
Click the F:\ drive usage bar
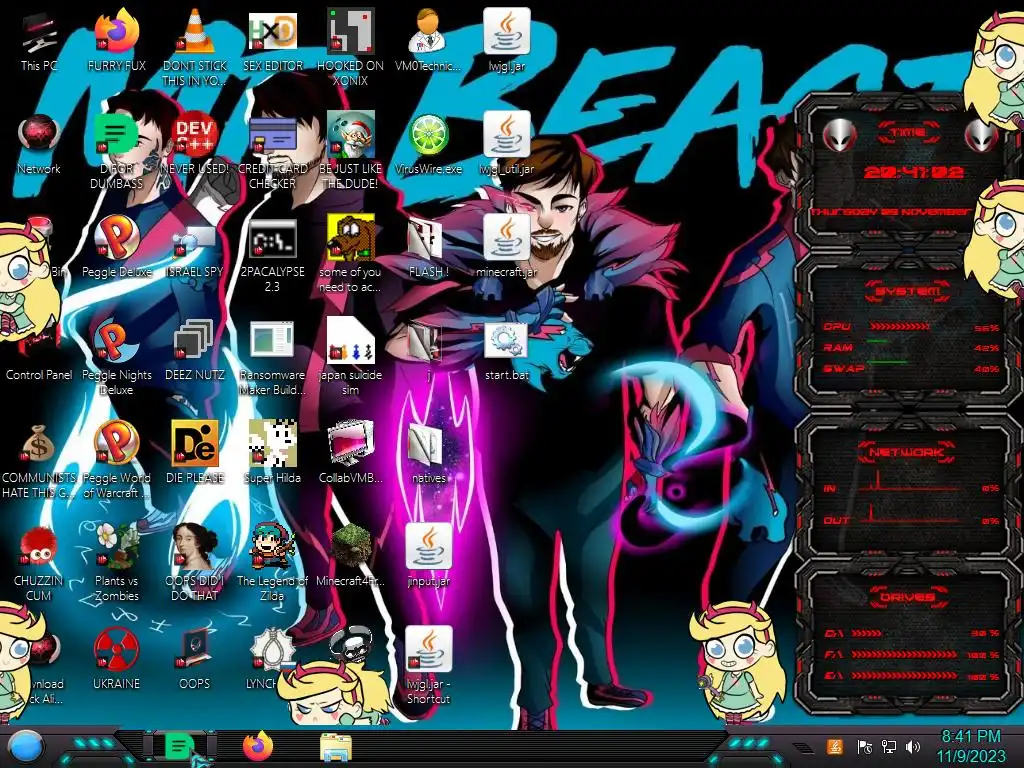(904, 654)
